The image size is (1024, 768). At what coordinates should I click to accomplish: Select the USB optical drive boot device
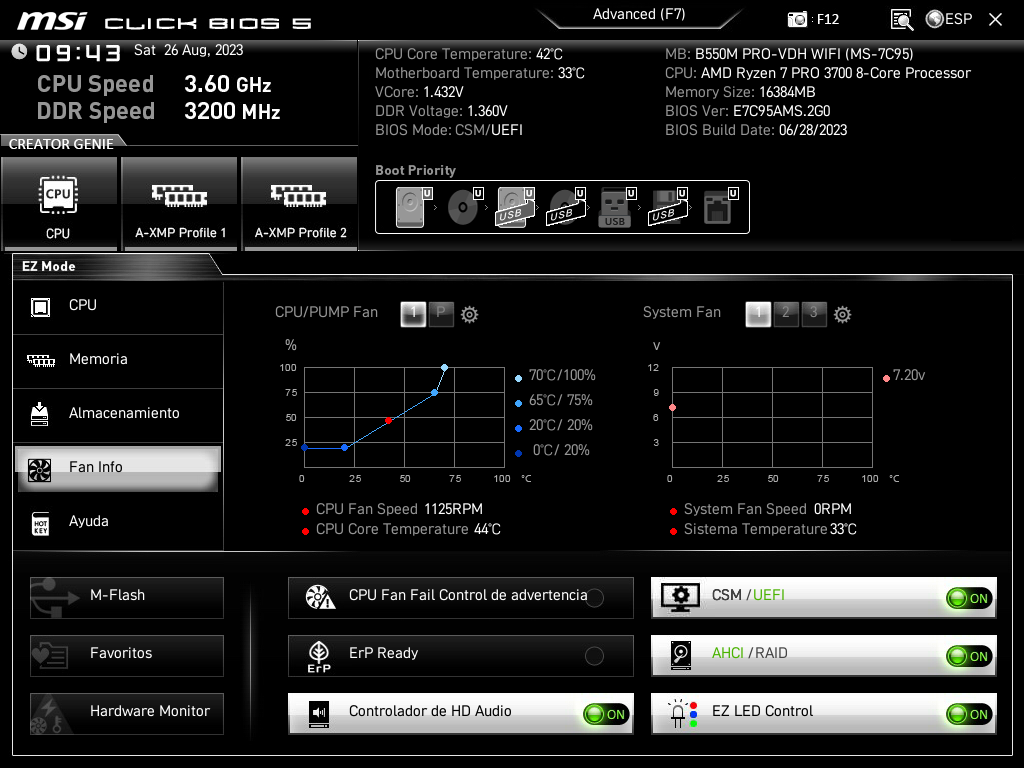click(566, 207)
